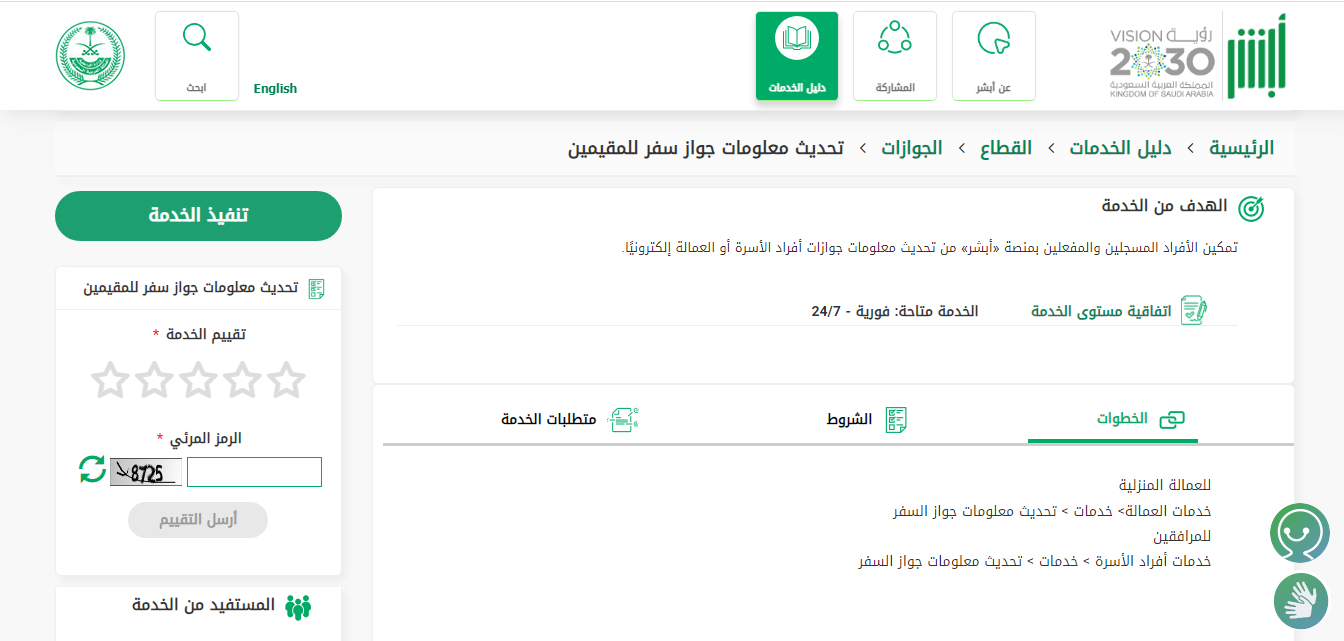Select the leftmost fifth rating star

pyautogui.click(x=110, y=380)
